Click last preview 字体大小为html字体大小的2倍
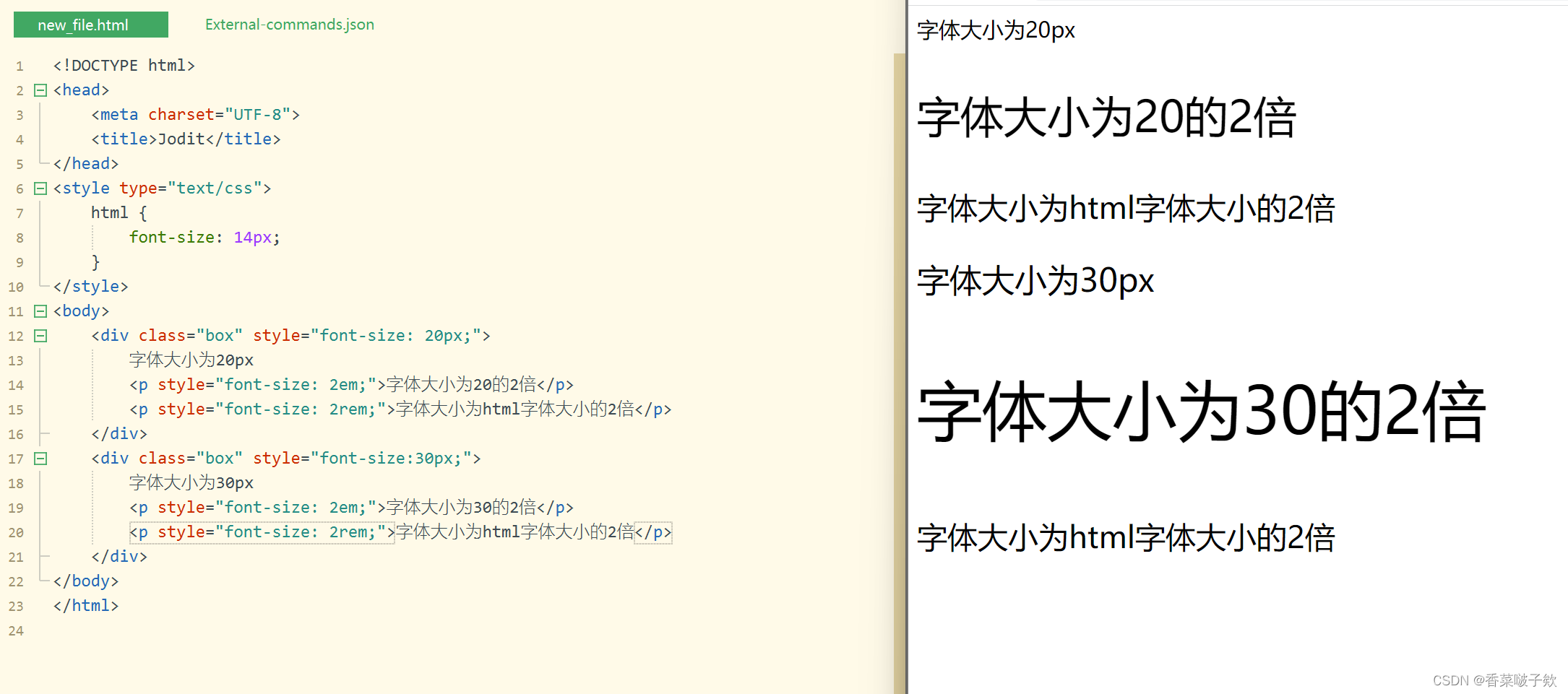The image size is (1568, 694). click(x=1126, y=538)
